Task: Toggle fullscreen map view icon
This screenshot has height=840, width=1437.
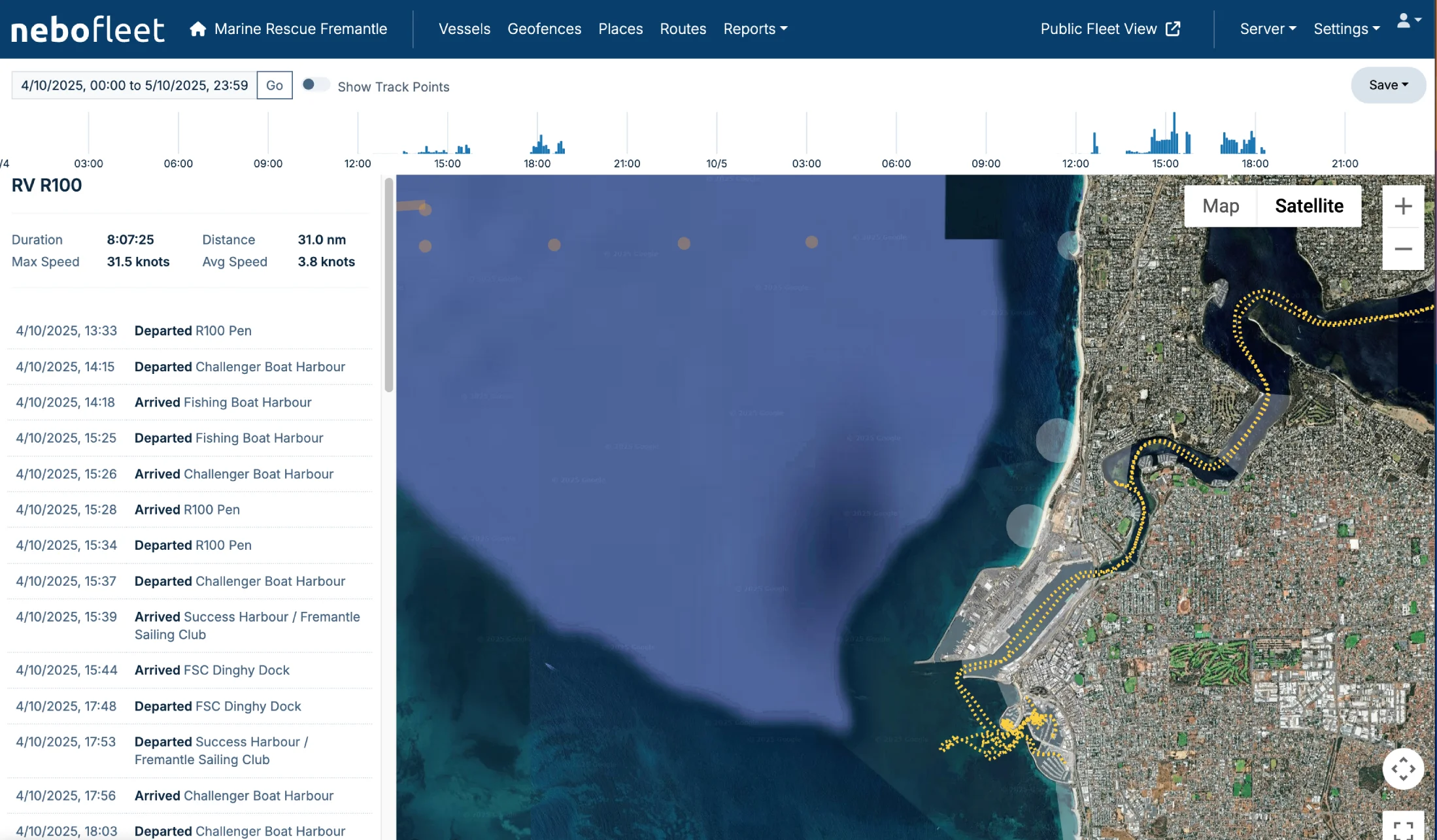Action: [x=1403, y=829]
